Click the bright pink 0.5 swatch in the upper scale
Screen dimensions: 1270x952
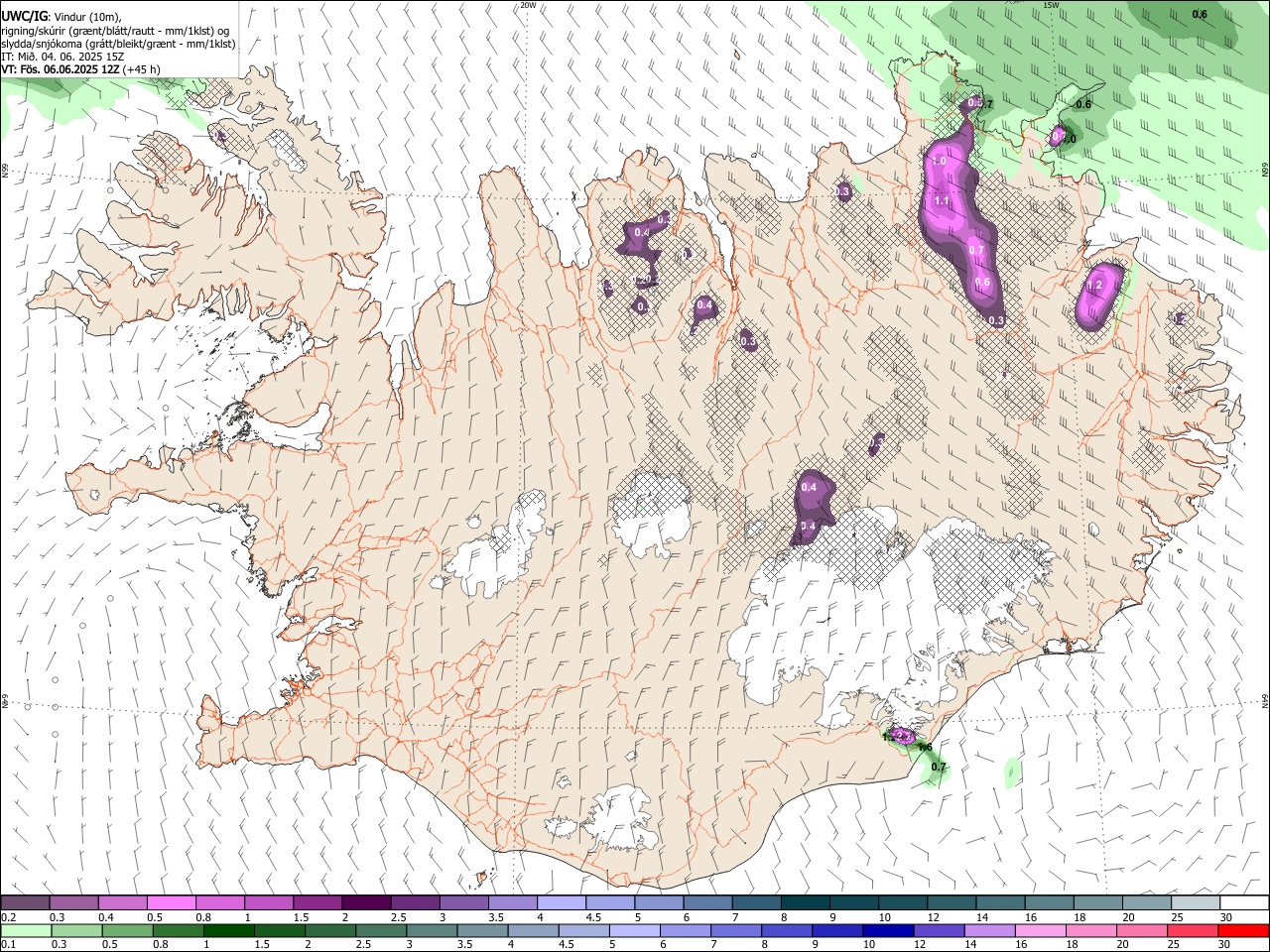[171, 903]
